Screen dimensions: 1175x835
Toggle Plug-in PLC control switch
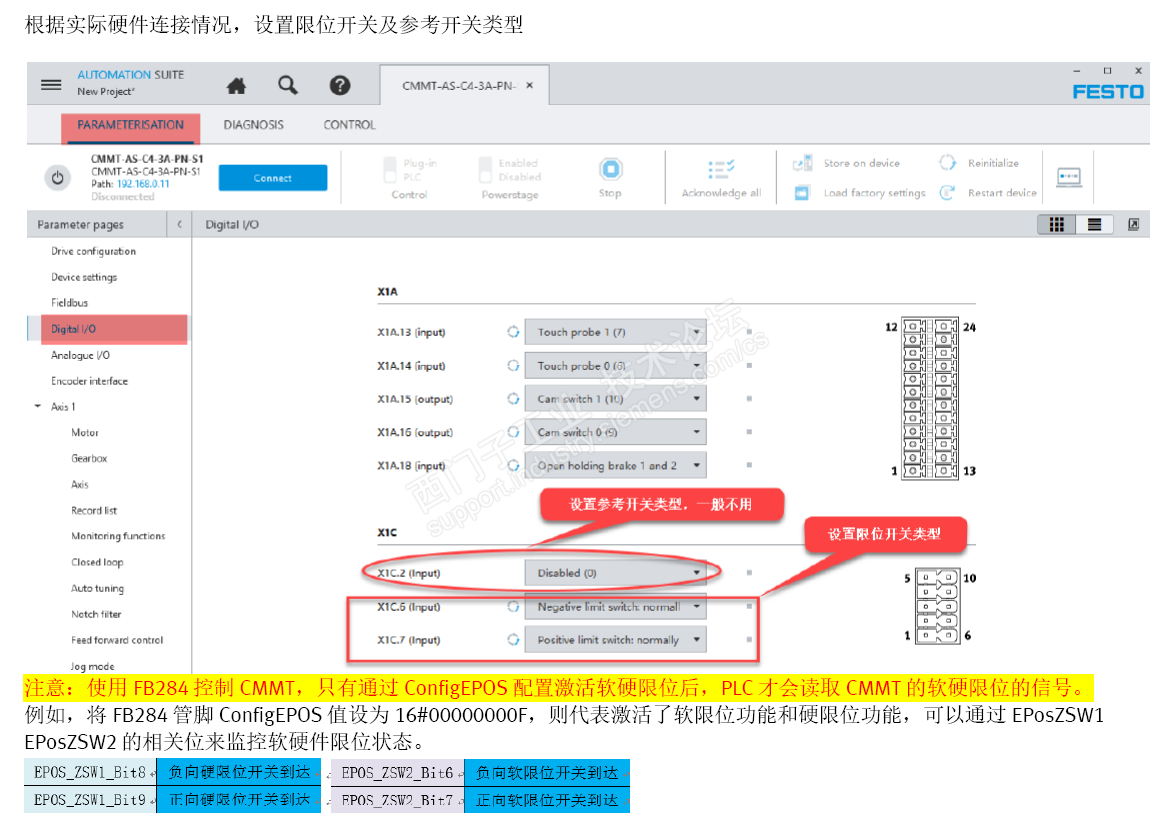click(x=390, y=169)
